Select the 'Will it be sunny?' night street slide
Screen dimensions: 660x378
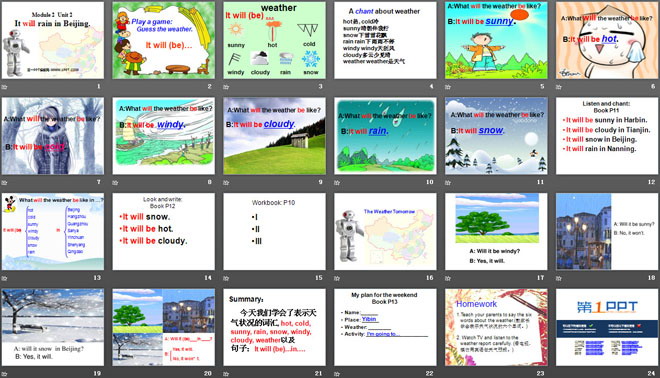point(607,231)
